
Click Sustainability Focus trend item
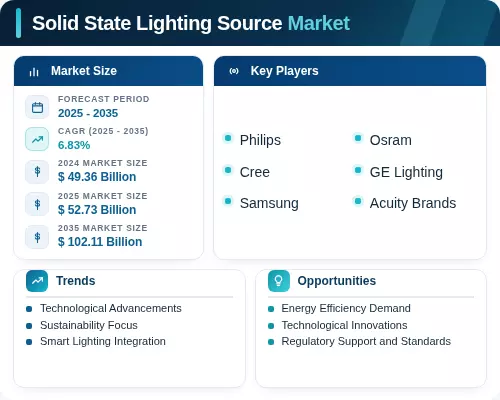pos(89,325)
